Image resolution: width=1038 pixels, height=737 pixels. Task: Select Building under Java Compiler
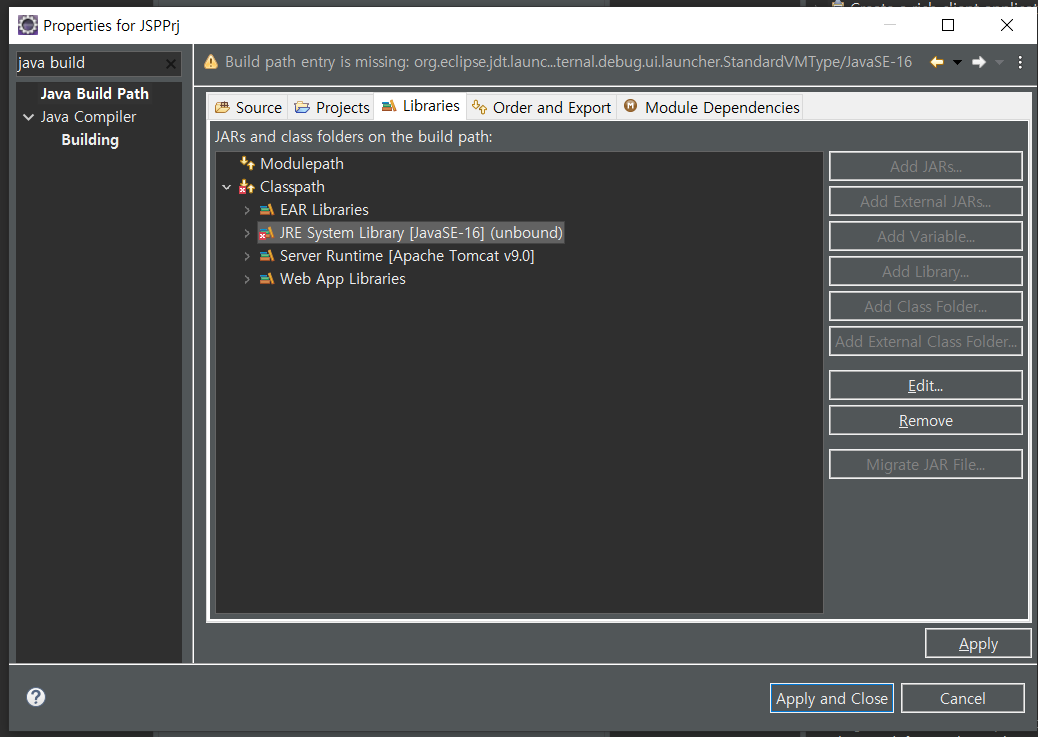(90, 140)
